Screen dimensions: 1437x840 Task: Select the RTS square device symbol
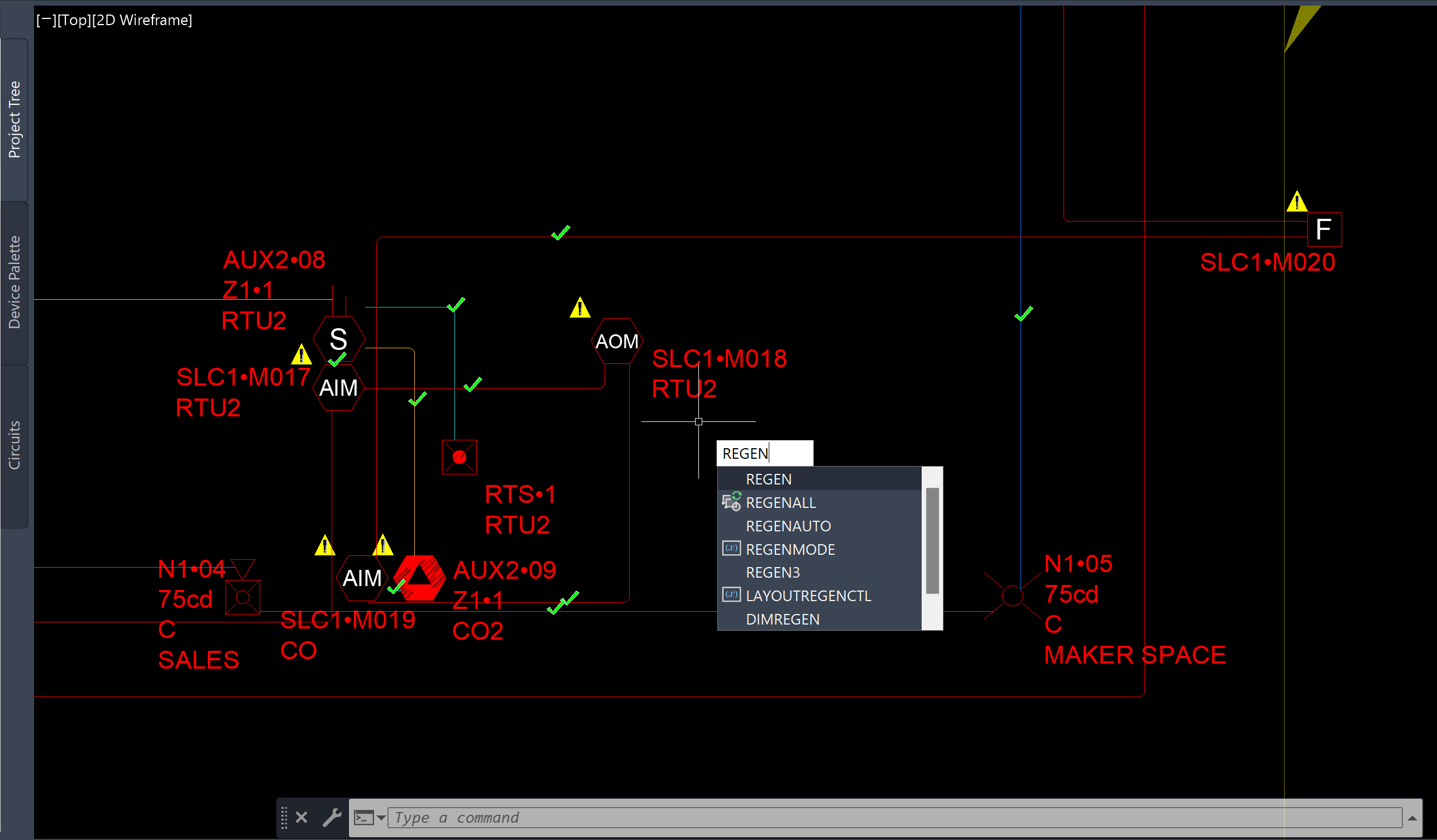[x=459, y=457]
